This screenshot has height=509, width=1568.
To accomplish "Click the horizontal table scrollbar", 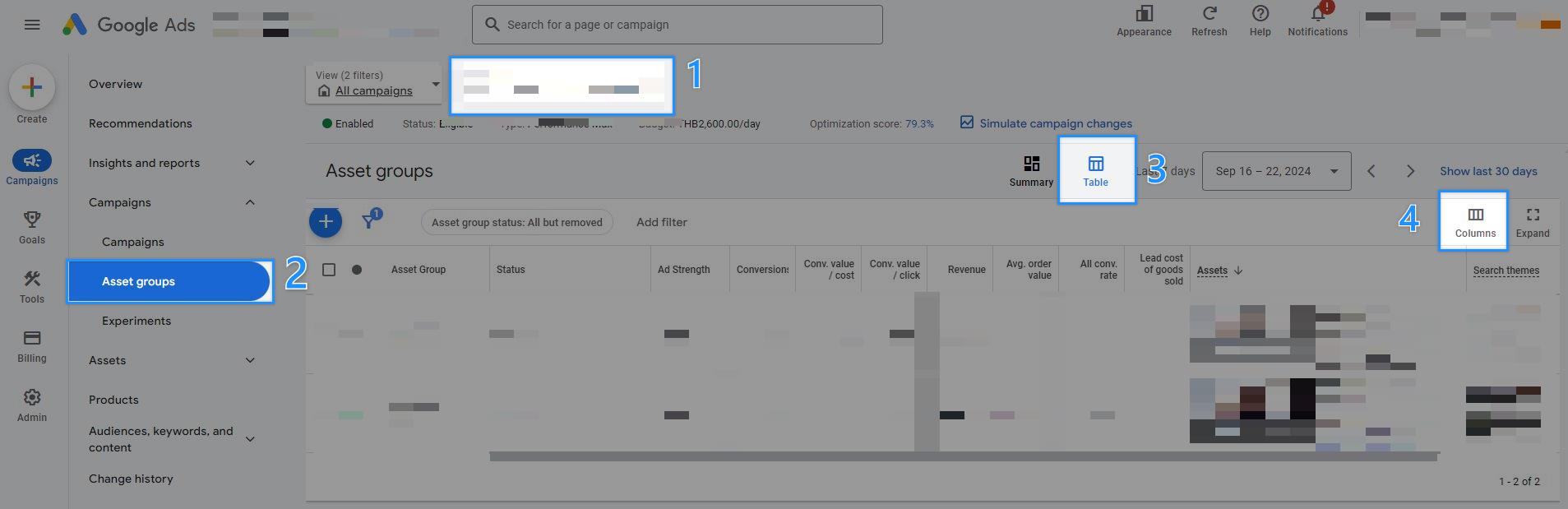I will click(x=964, y=456).
